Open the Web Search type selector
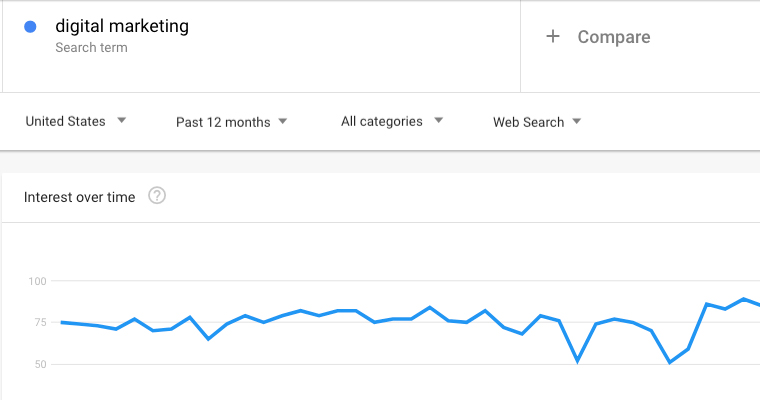This screenshot has width=760, height=400. (x=528, y=122)
